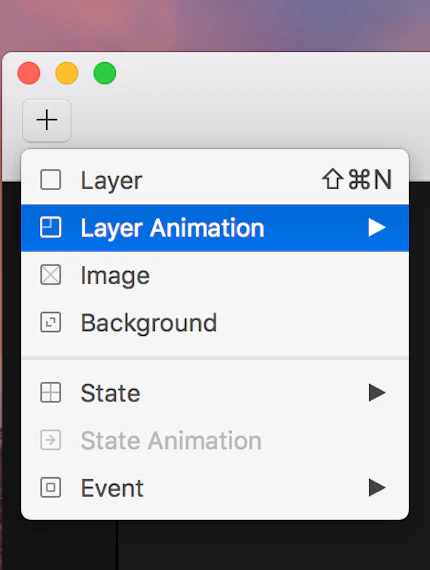
Task: Click the State grid icon
Action: point(51,393)
